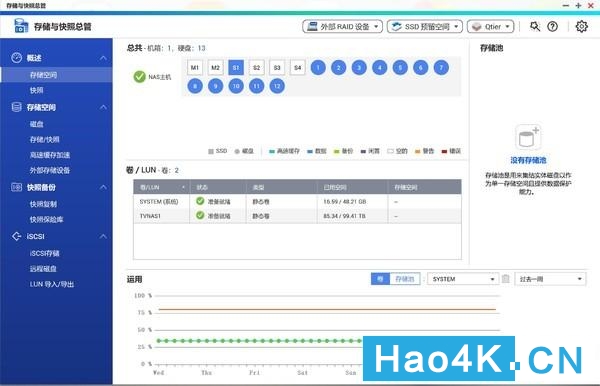Open the search magnifier icon
The image size is (600, 386).
click(x=535, y=26)
